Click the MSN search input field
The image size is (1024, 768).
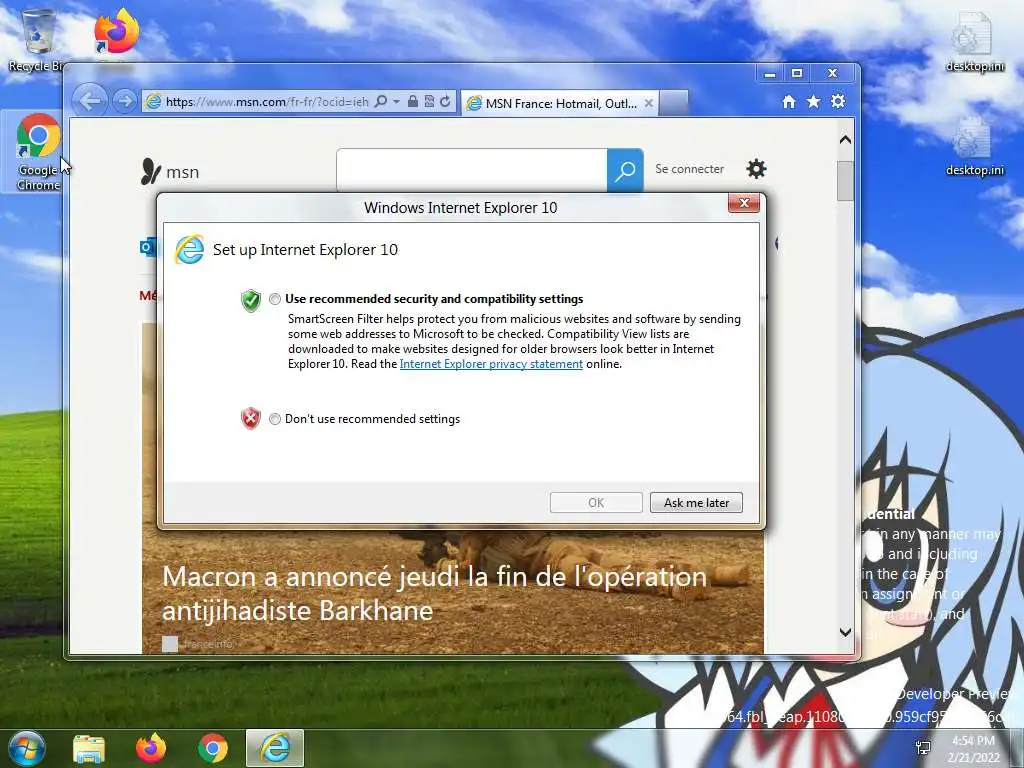point(472,170)
